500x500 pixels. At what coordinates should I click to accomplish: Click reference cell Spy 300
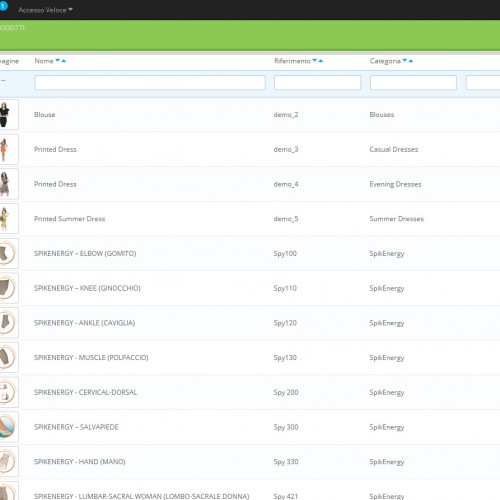point(286,427)
